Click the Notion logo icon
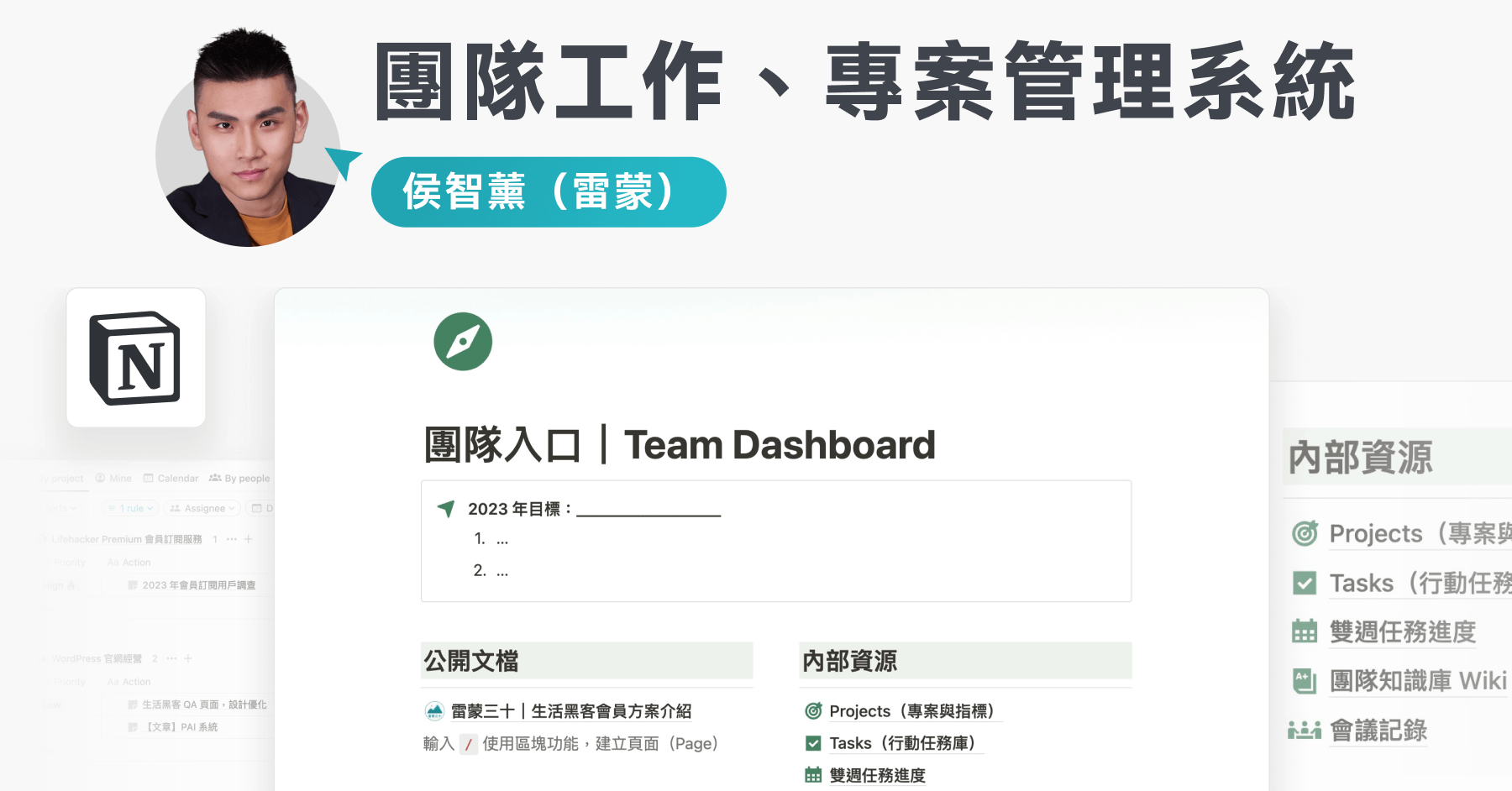1512x791 pixels. [x=135, y=359]
